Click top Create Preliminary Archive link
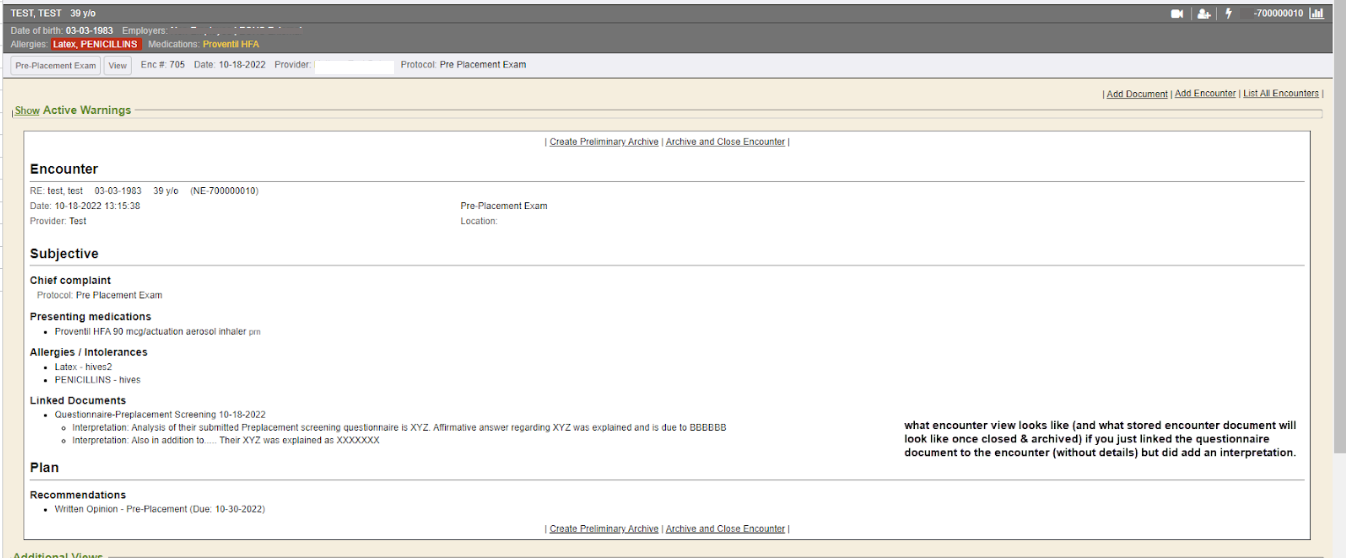The image size is (1346, 558). click(x=604, y=142)
